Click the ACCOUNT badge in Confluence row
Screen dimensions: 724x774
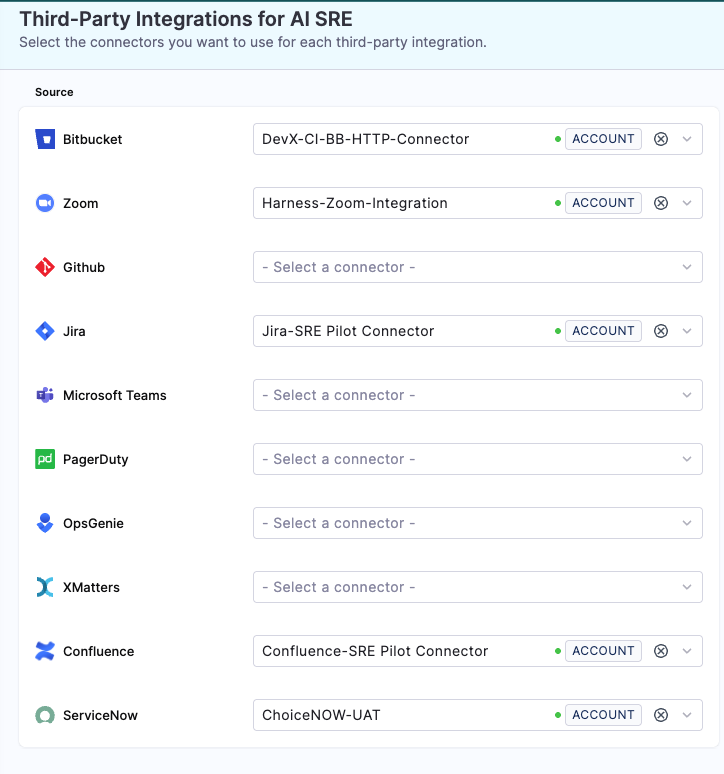(603, 651)
